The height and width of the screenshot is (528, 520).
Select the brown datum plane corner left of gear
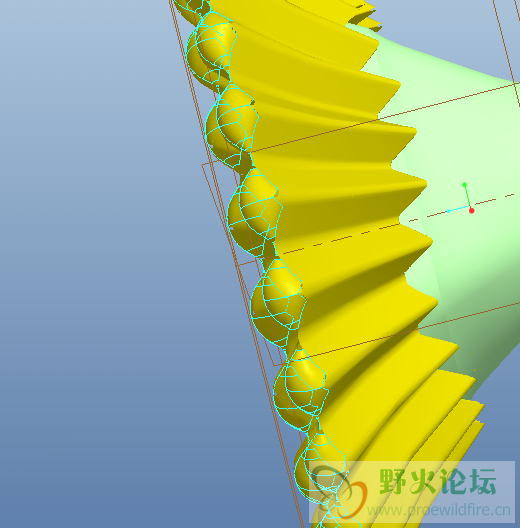pos(204,166)
